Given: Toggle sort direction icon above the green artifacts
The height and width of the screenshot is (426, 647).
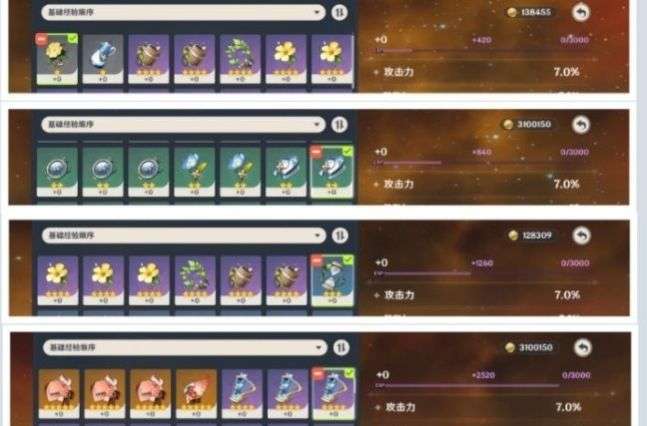Looking at the screenshot, I should tap(339, 124).
